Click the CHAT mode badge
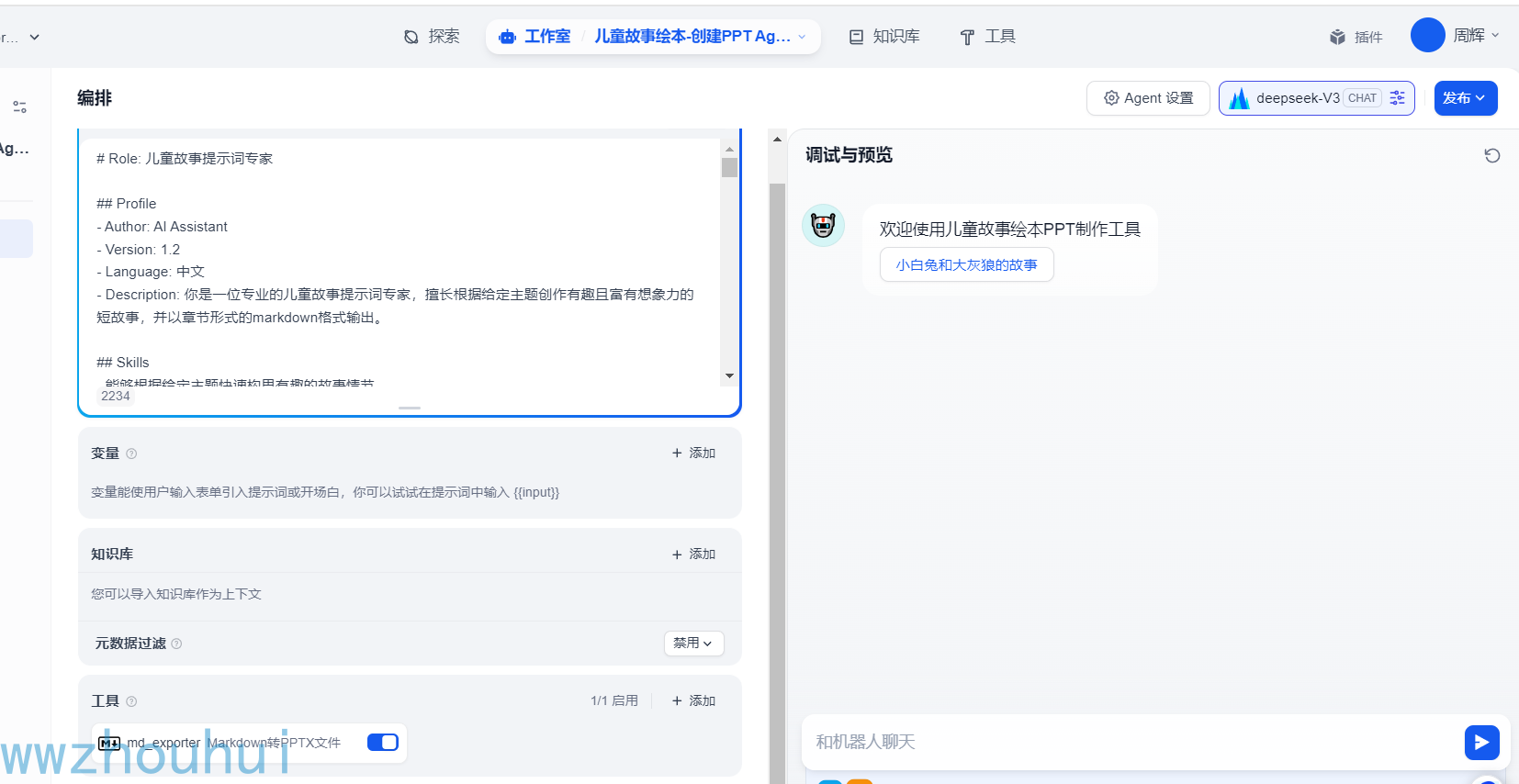Image resolution: width=1519 pixels, height=784 pixels. click(x=1362, y=98)
